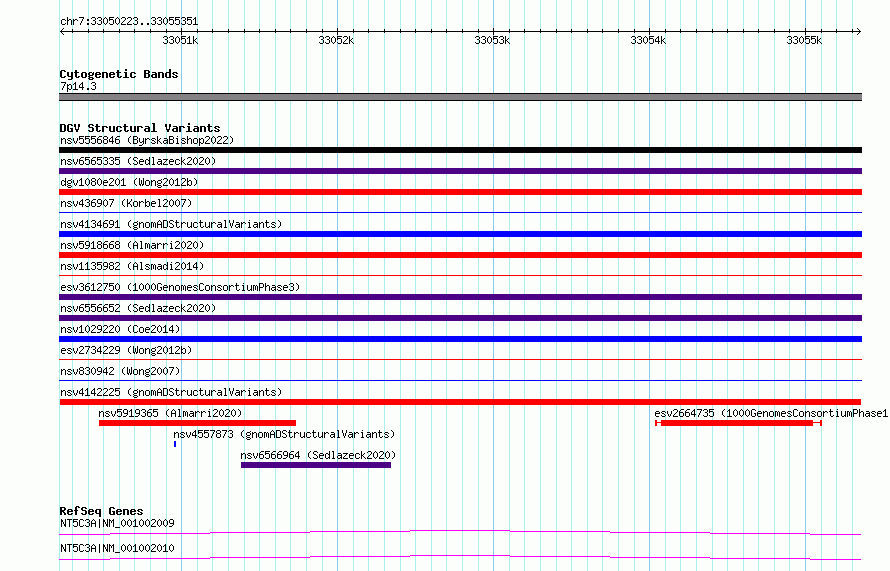The image size is (890, 571).
Task: Click the purple nsv6566964 variant bar
Action: pos(316,465)
